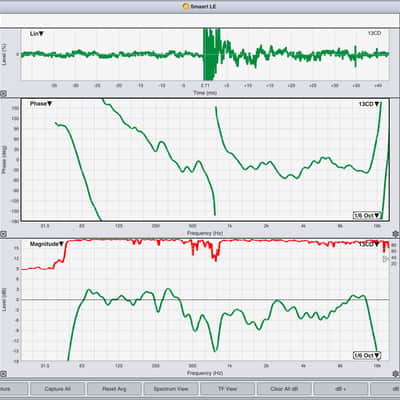Open the 13CD trace selector in phase plot
Viewport: 400px width, 400px height.
coord(369,104)
